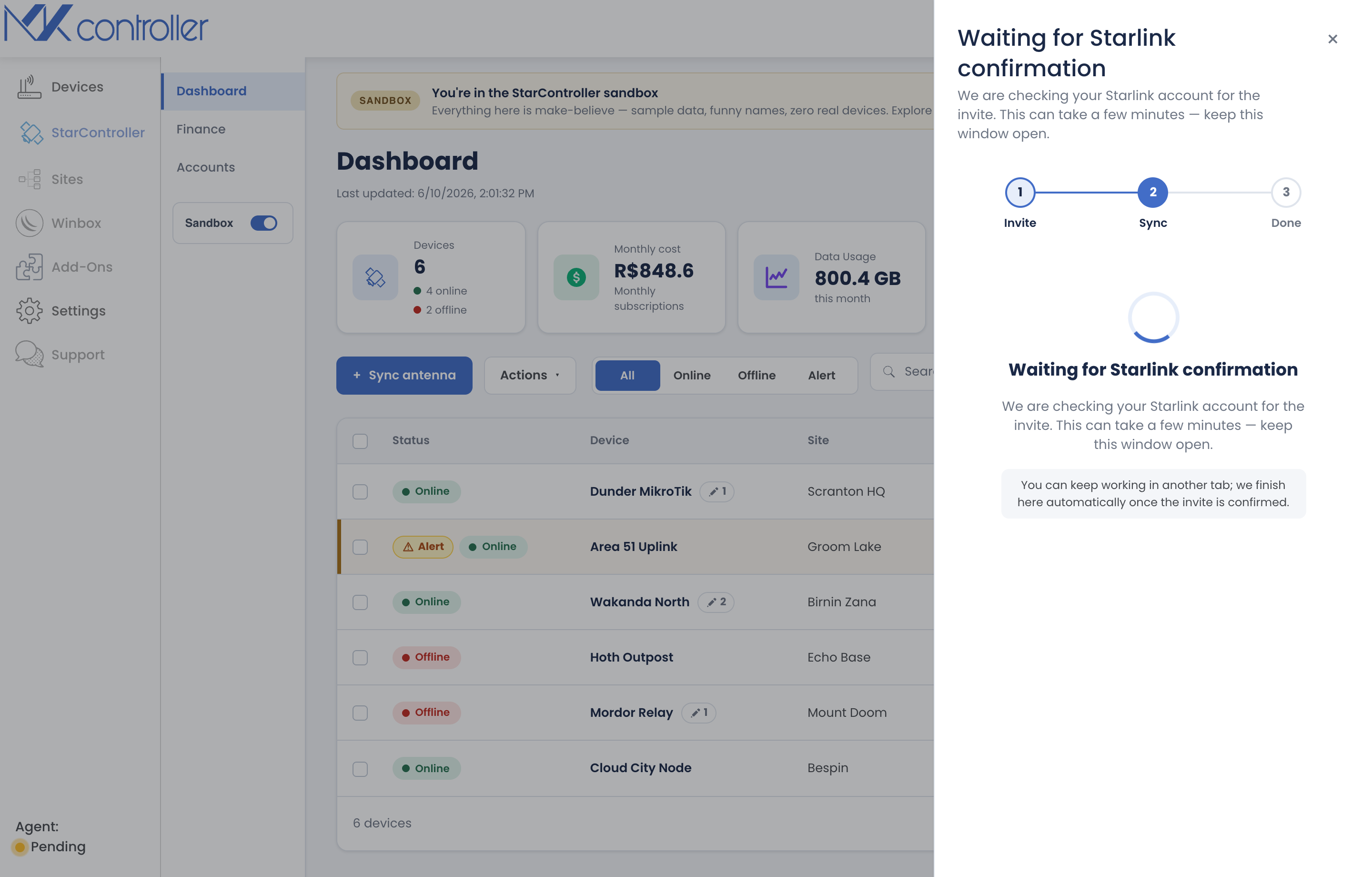Open the Finance submenu item
Screen dimensions: 1372x877
click(x=233, y=129)
